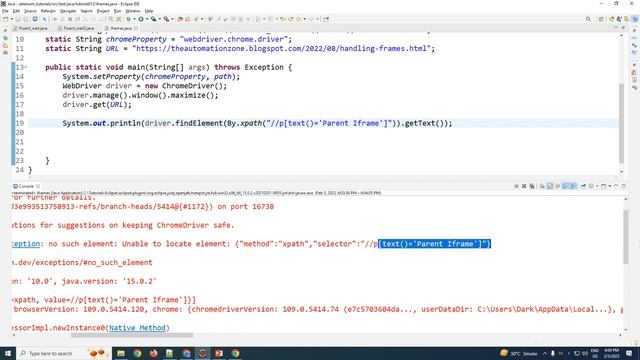Click the "webdriver.chrome.driver" string on line 10
Screen dimensions: 640x360
point(233,39)
